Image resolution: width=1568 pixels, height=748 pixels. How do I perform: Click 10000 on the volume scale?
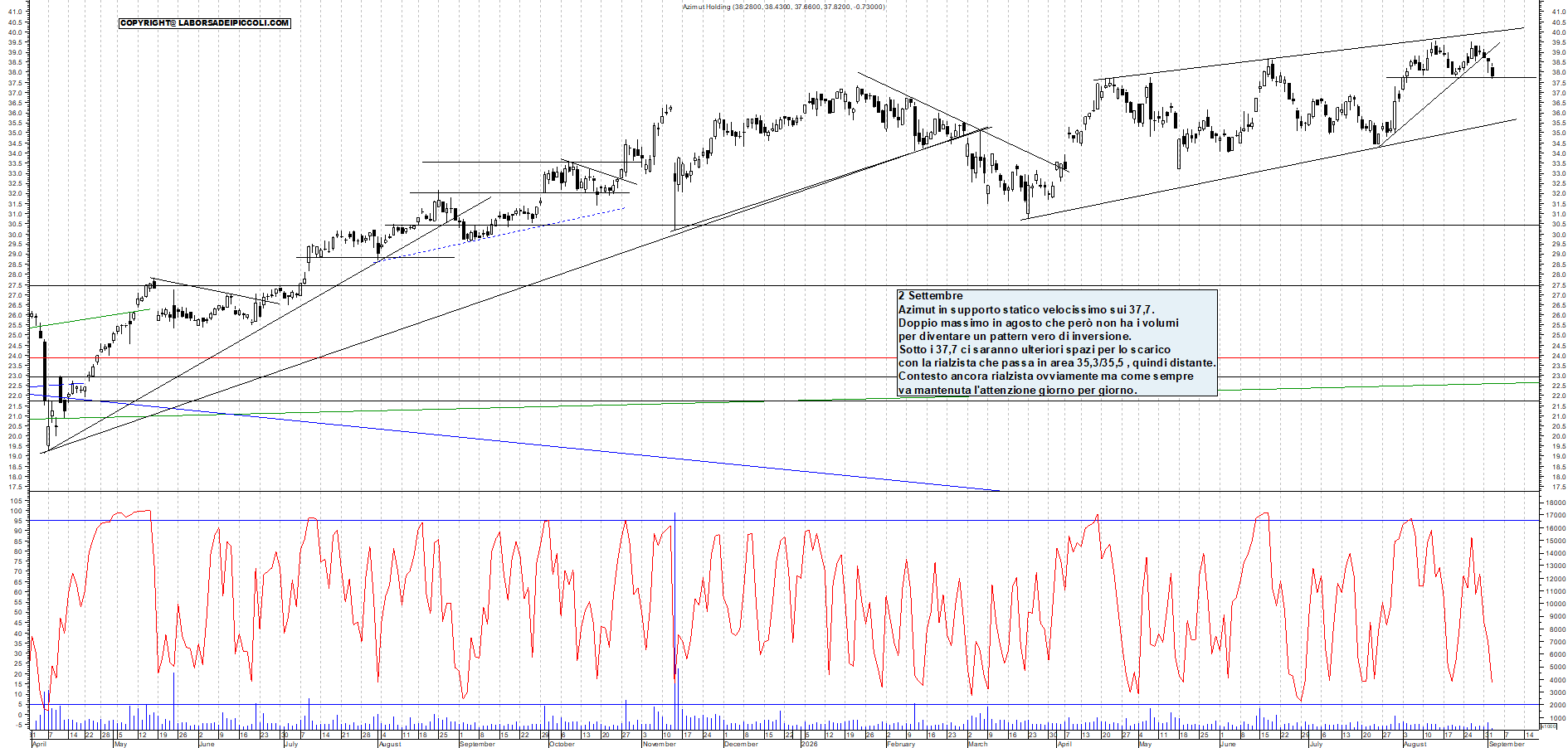tap(1554, 604)
